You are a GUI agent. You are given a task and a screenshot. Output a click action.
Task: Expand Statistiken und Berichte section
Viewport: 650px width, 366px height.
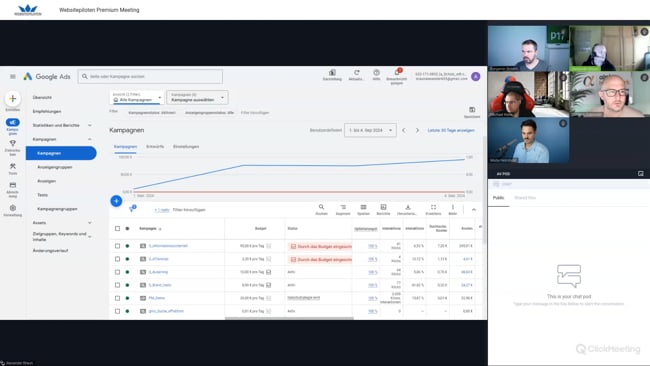point(90,125)
